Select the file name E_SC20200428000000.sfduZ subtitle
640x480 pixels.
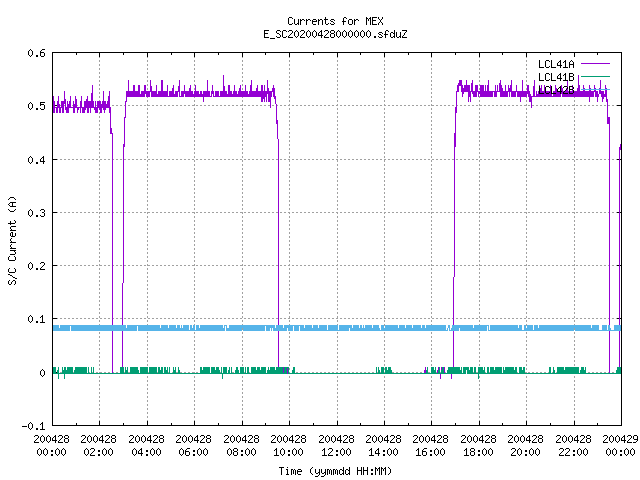click(x=335, y=34)
